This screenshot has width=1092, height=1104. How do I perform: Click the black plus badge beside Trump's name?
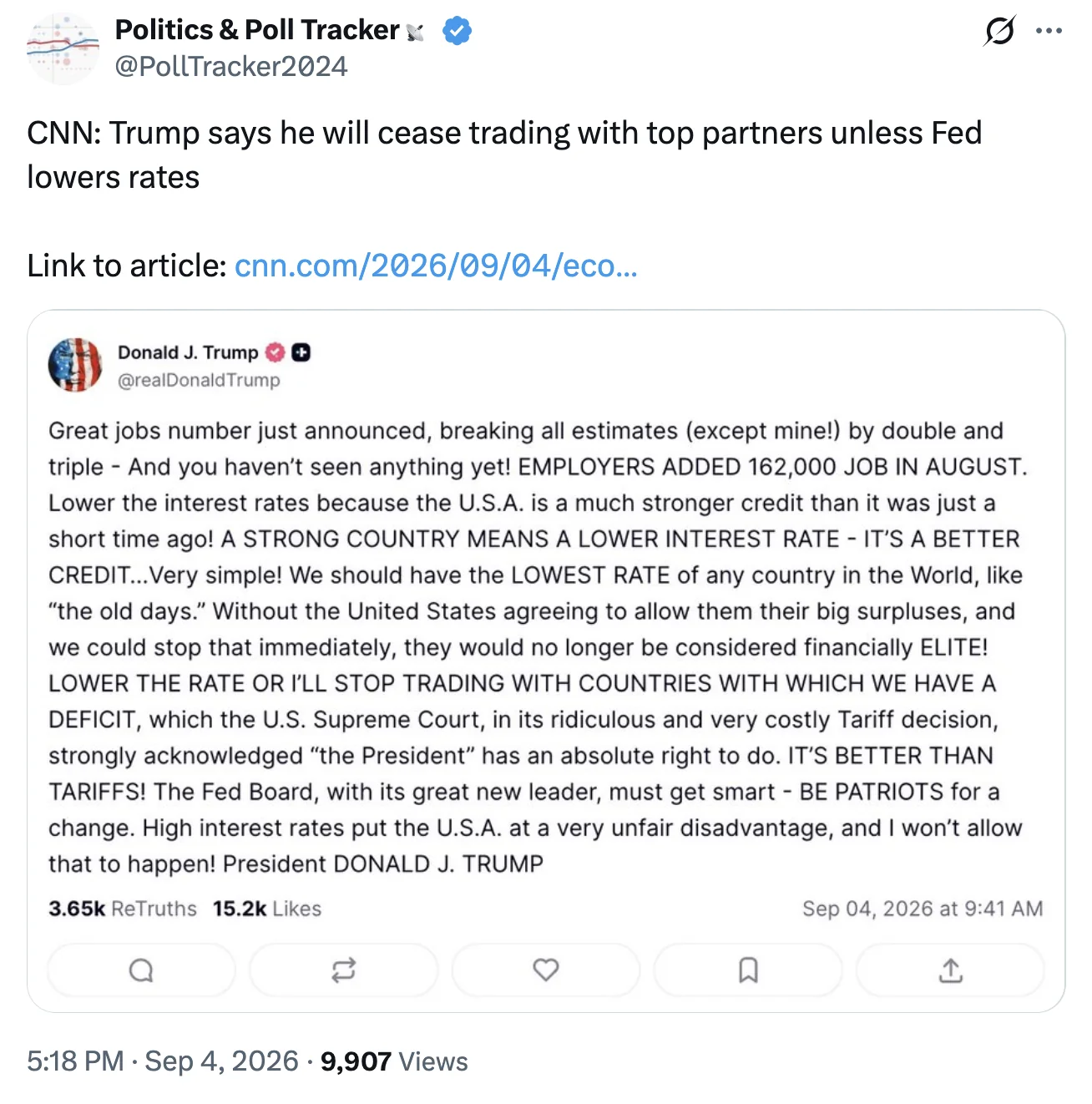click(301, 353)
